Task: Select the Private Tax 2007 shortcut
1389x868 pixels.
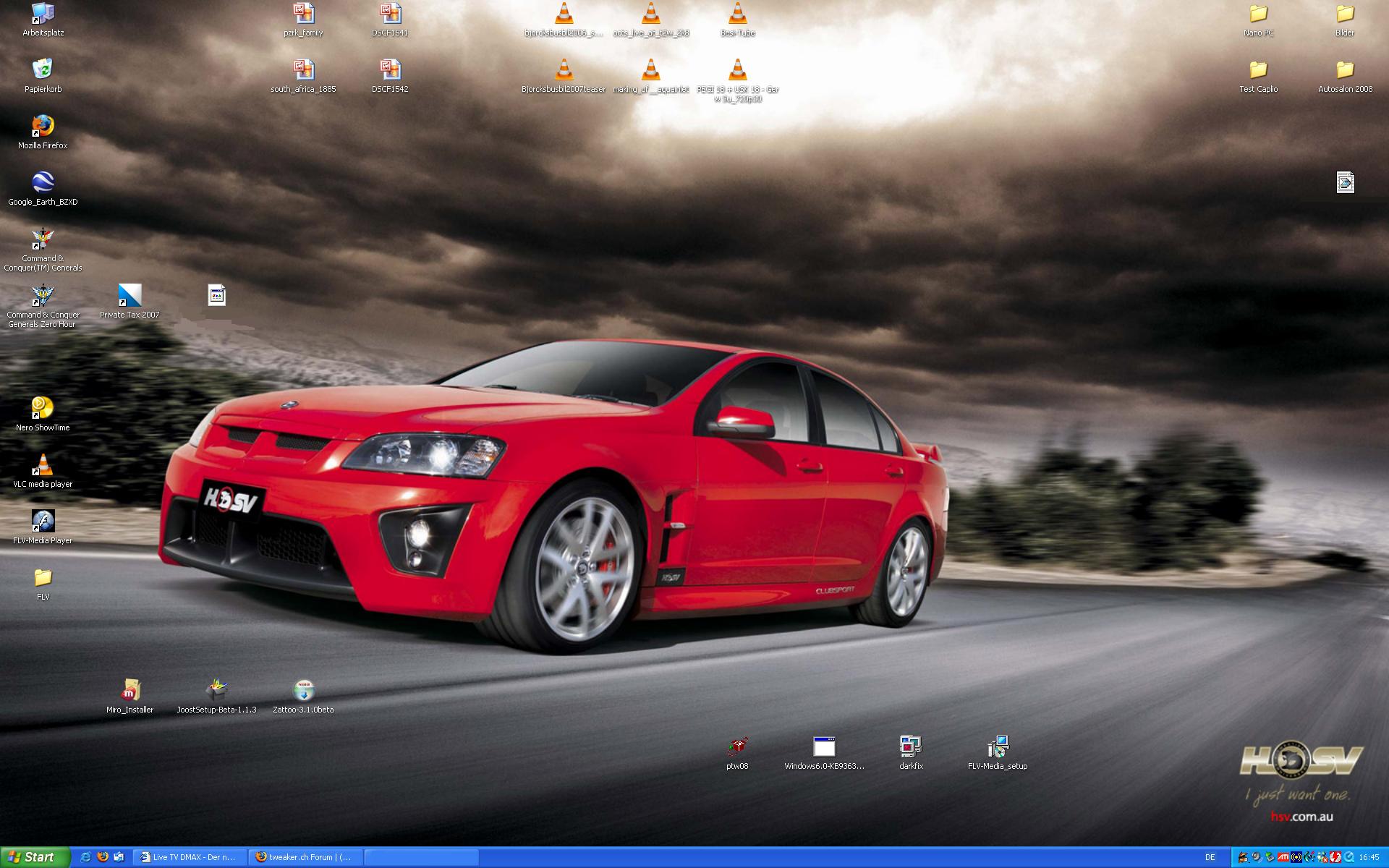Action: [130, 295]
